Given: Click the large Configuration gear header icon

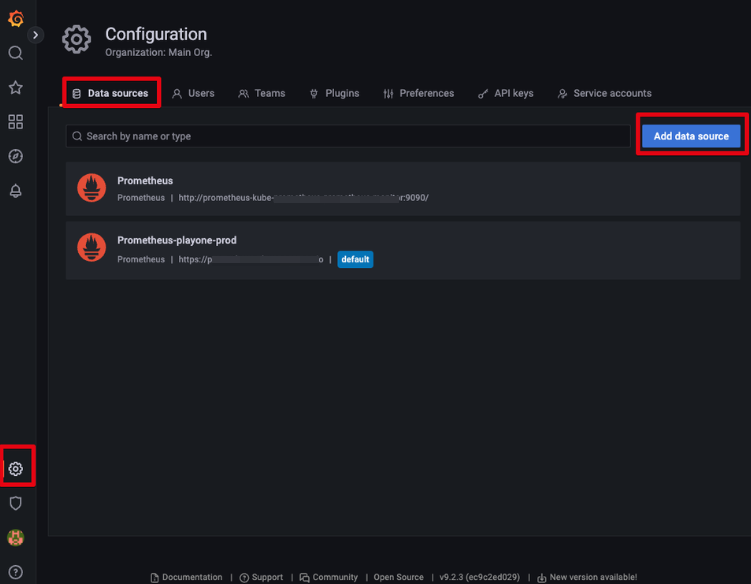Looking at the screenshot, I should click(x=76, y=39).
